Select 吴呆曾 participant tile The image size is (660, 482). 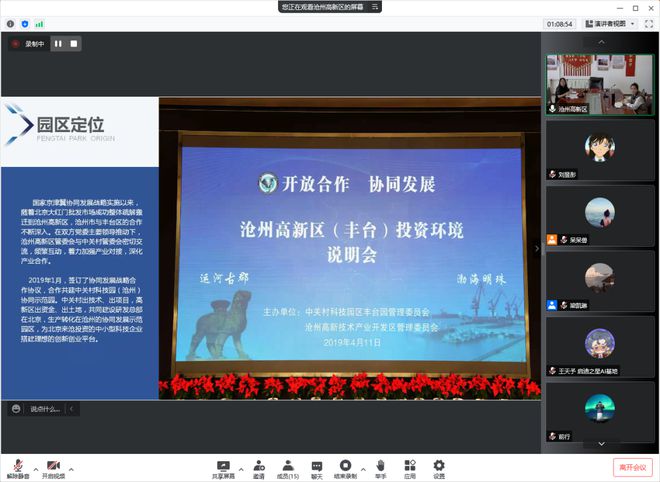pos(600,216)
